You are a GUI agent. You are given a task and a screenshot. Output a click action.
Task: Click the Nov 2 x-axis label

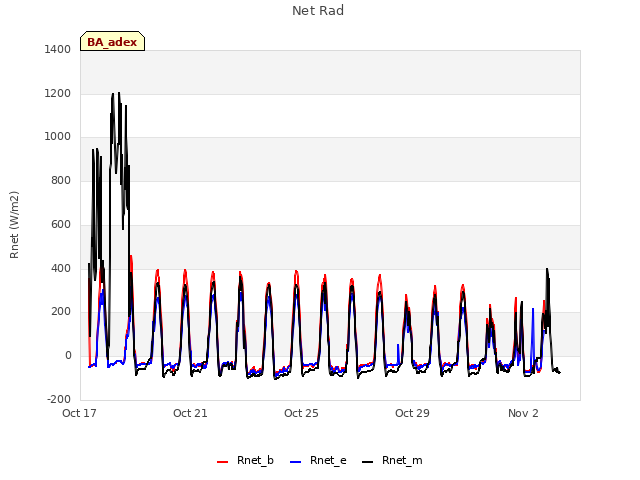point(523,413)
